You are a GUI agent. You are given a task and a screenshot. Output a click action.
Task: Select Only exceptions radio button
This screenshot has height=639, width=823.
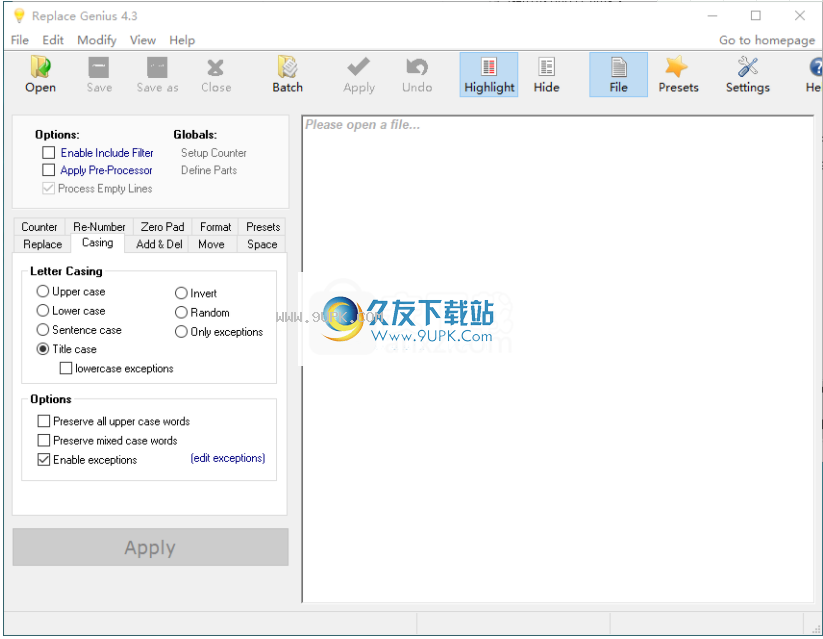pyautogui.click(x=181, y=332)
